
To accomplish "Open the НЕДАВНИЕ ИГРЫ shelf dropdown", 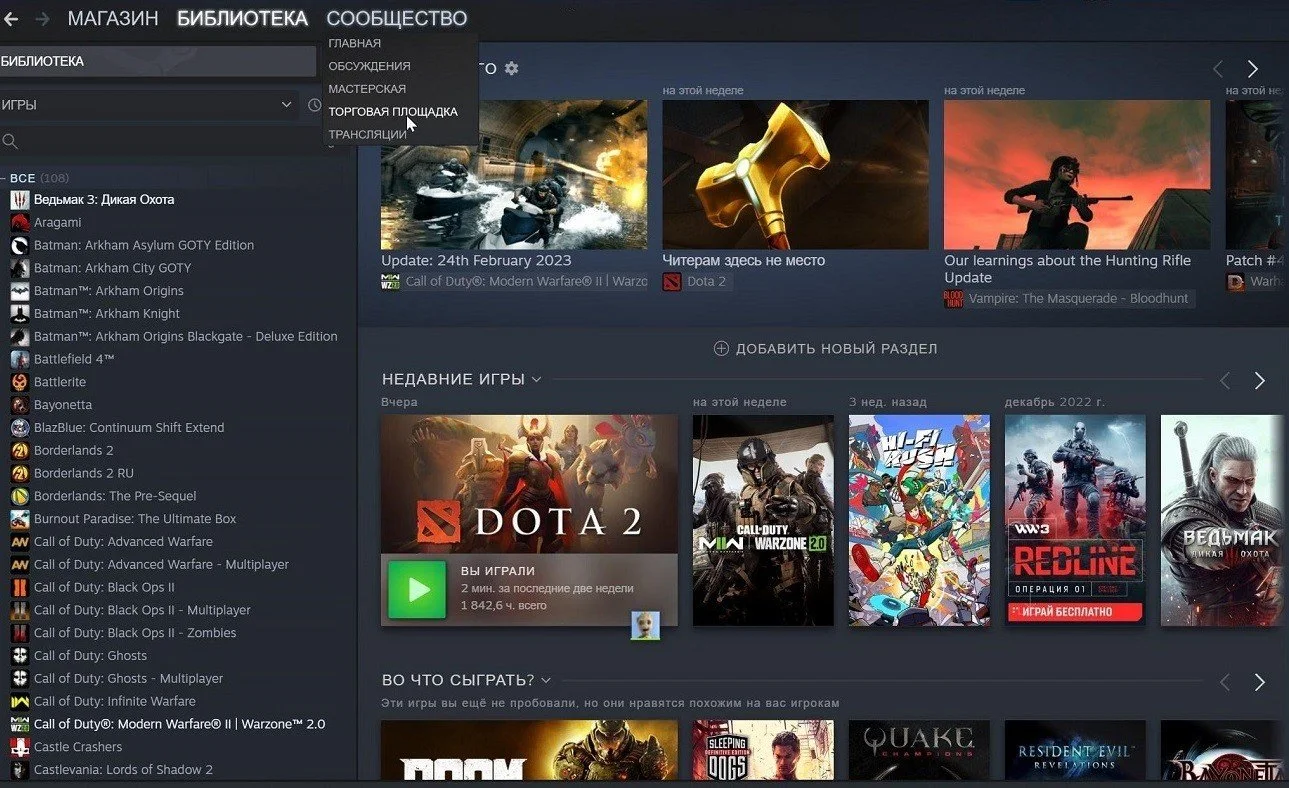I will click(x=536, y=380).
